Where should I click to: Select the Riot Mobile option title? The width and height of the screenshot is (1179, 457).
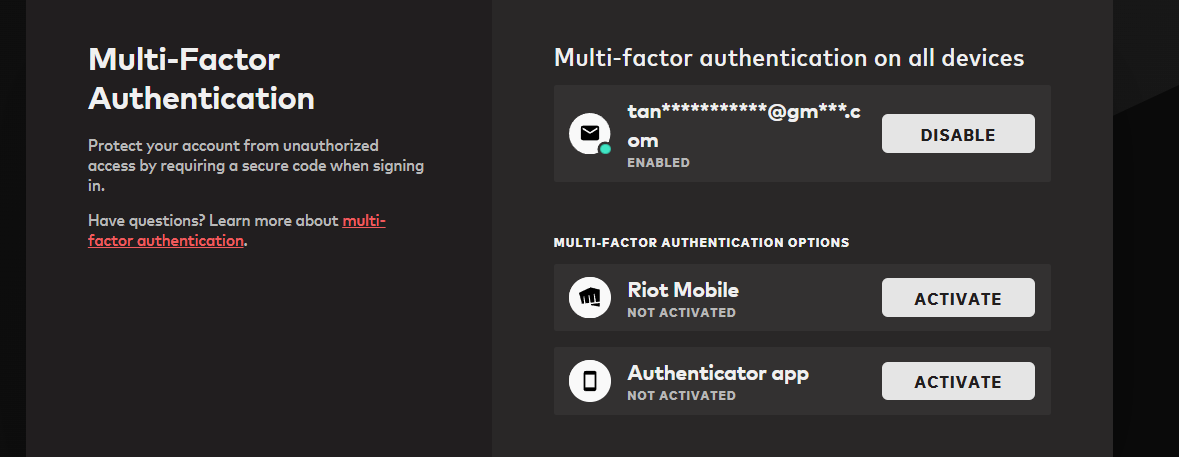[x=682, y=290]
